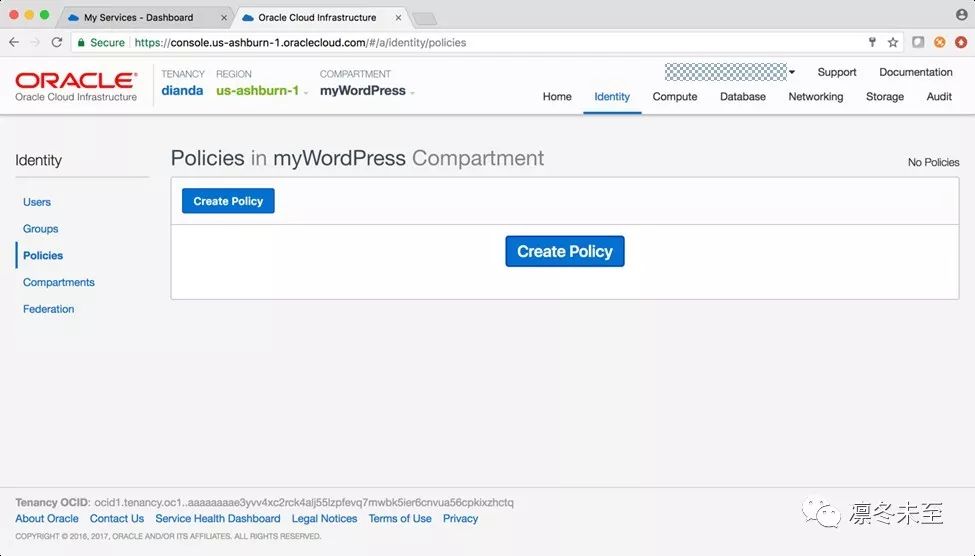Close the Oracle Cloud Infrastructure tab
This screenshot has width=975, height=556.
point(399,18)
